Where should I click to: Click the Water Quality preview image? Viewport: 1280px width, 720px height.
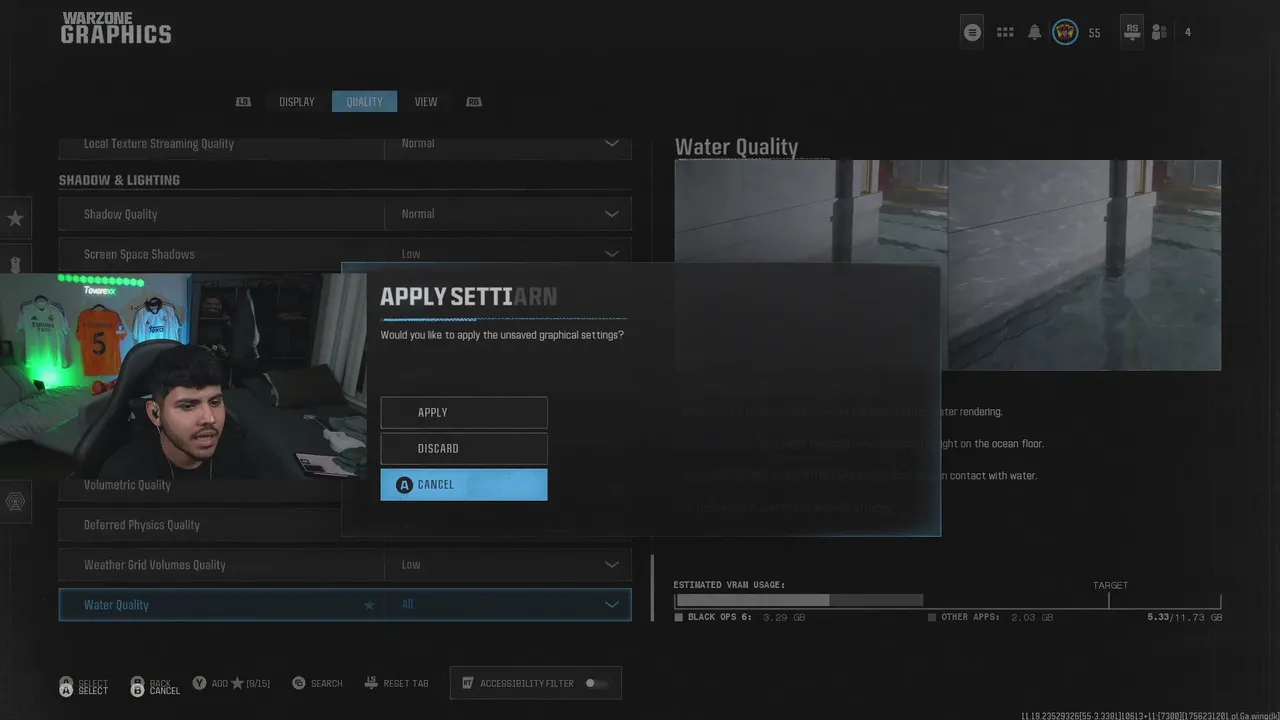coord(948,265)
